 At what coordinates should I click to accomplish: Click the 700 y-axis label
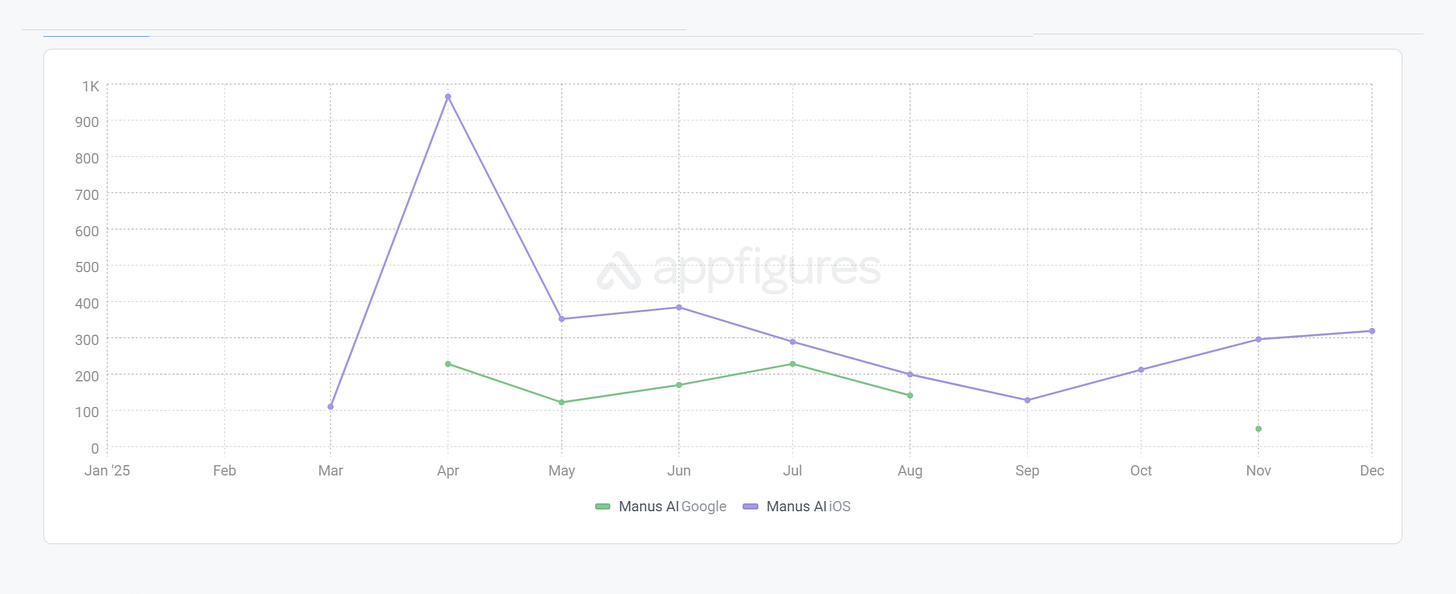tap(87, 194)
